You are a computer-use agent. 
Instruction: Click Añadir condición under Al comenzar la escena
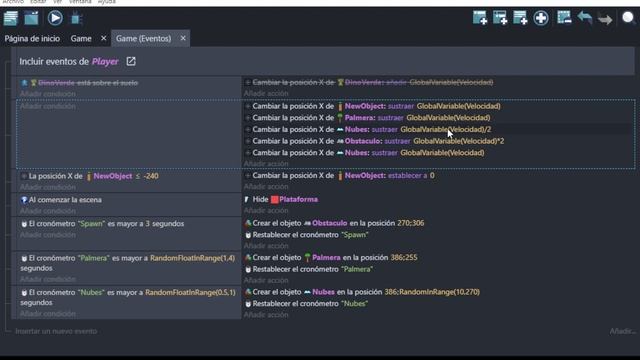[48, 211]
